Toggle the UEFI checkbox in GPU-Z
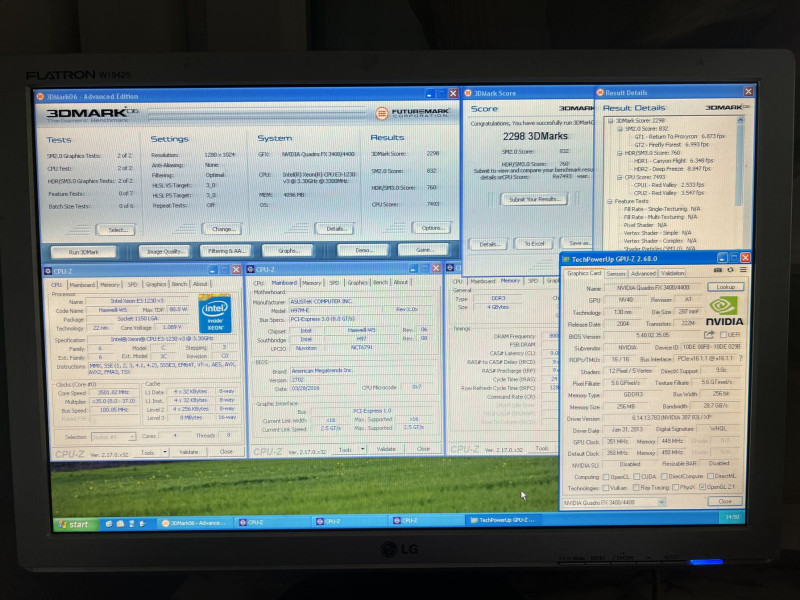 pos(722,335)
